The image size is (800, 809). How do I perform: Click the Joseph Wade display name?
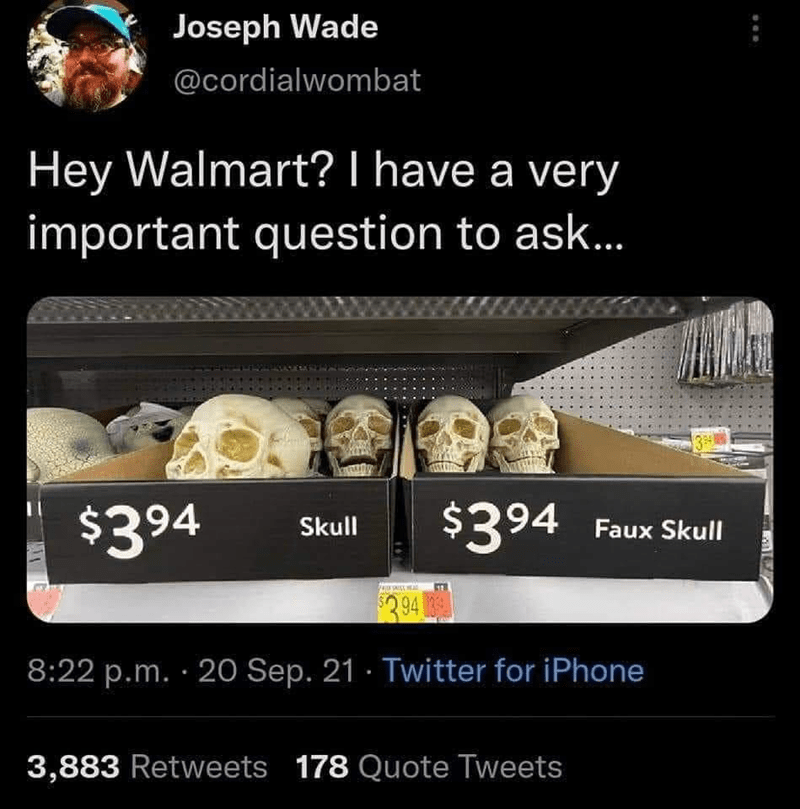[275, 27]
